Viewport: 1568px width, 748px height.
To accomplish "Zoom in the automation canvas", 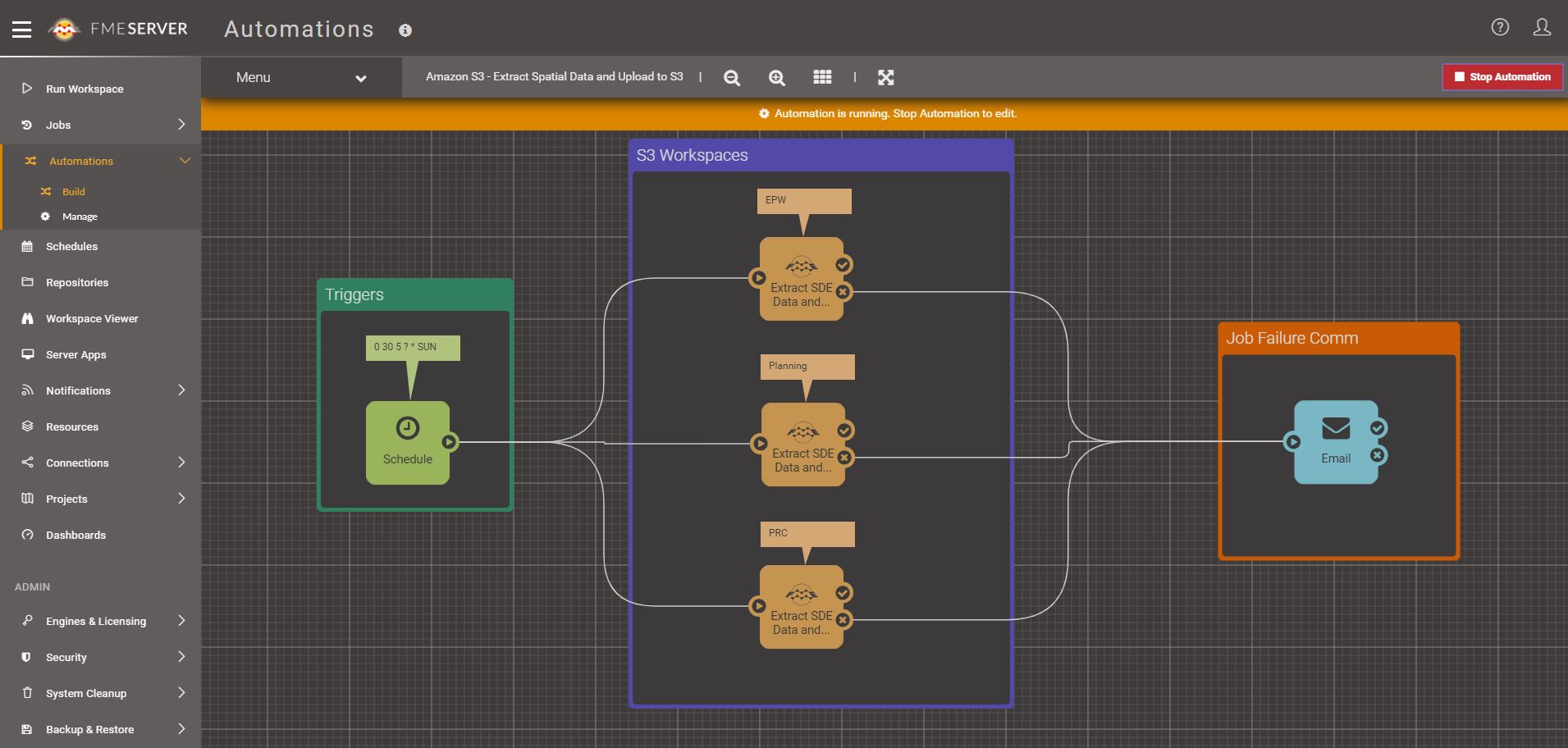I will click(776, 77).
